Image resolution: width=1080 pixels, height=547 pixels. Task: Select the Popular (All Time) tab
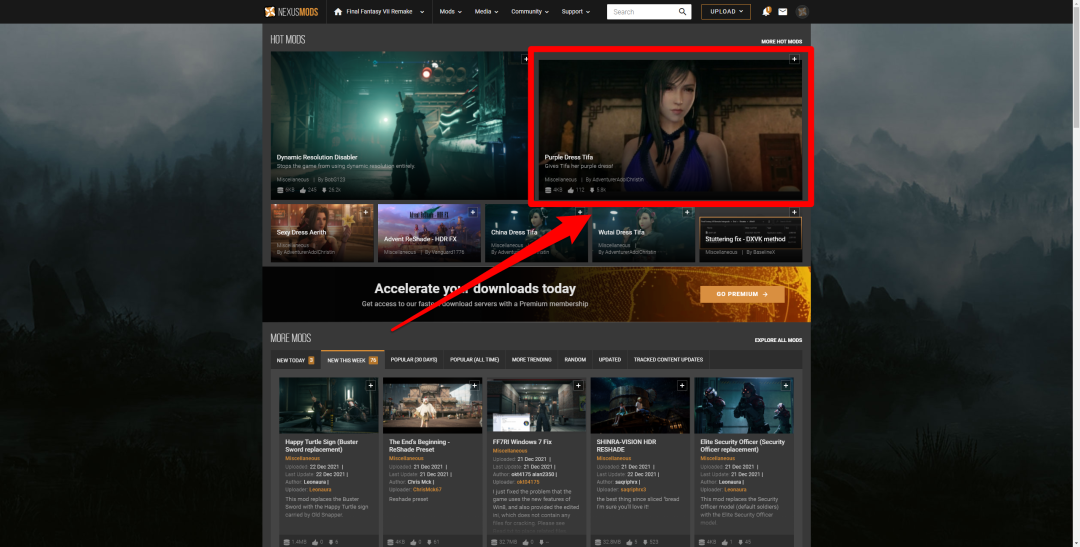pyautogui.click(x=475, y=360)
